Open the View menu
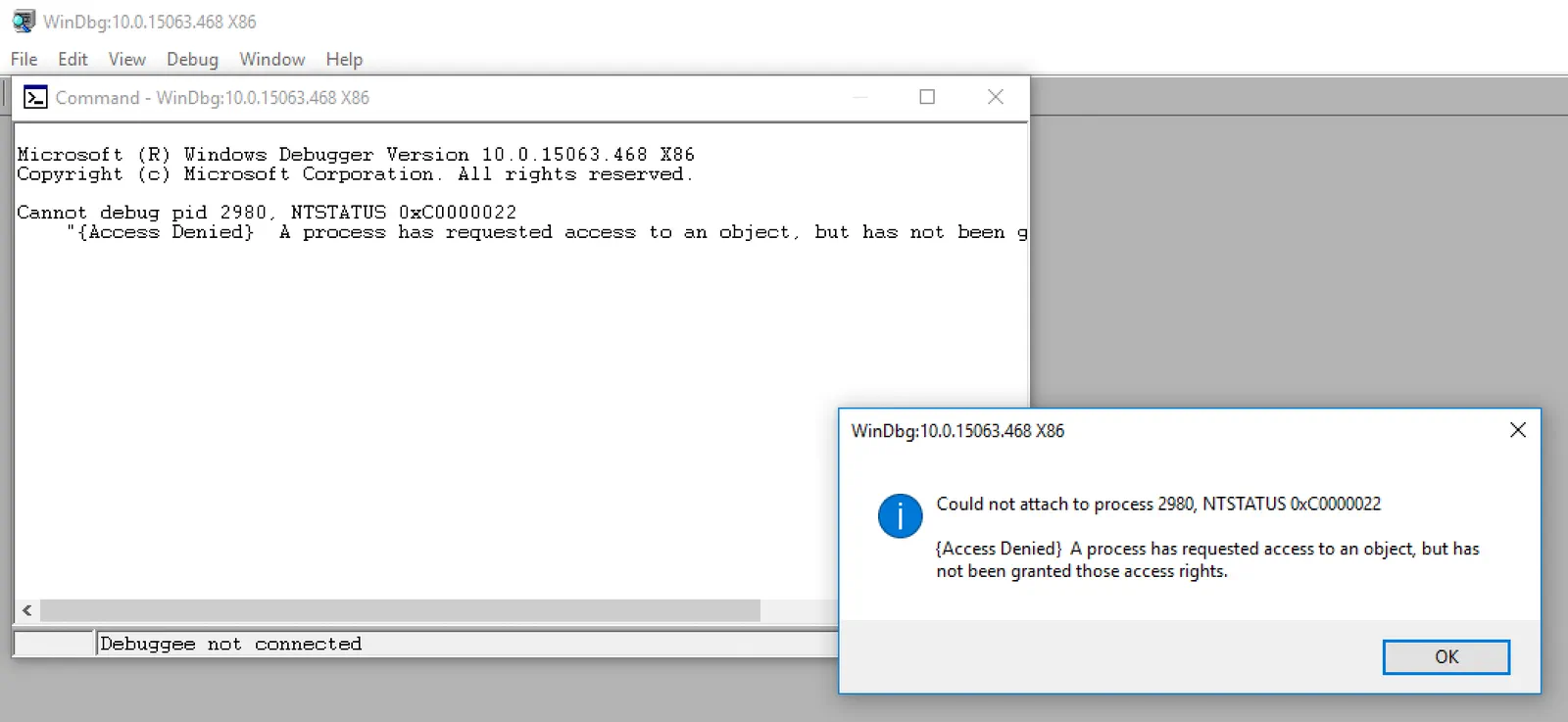 [126, 59]
